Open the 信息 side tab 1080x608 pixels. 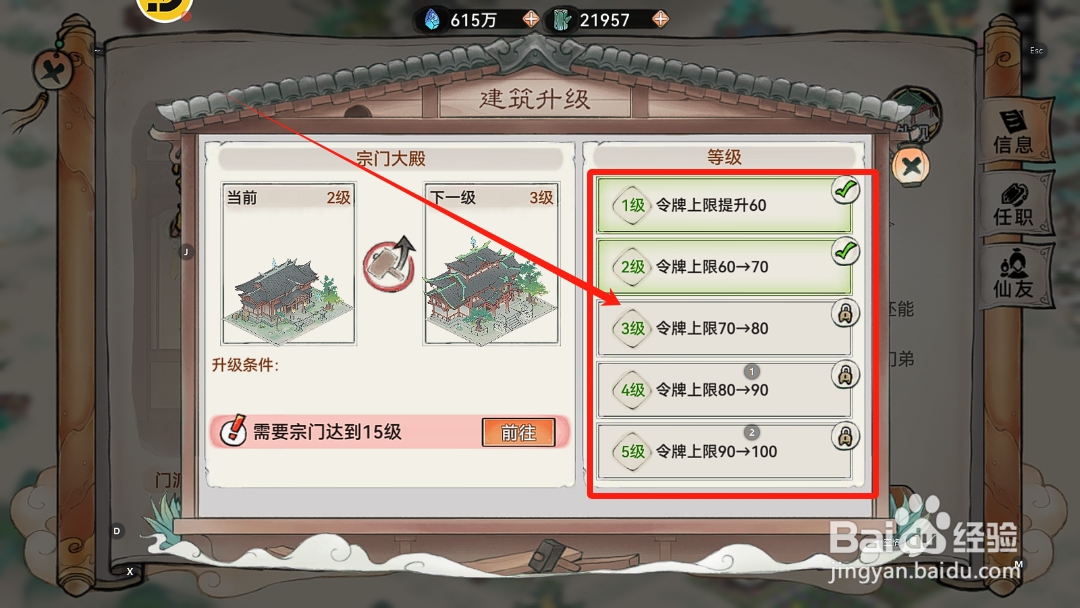click(x=1014, y=132)
